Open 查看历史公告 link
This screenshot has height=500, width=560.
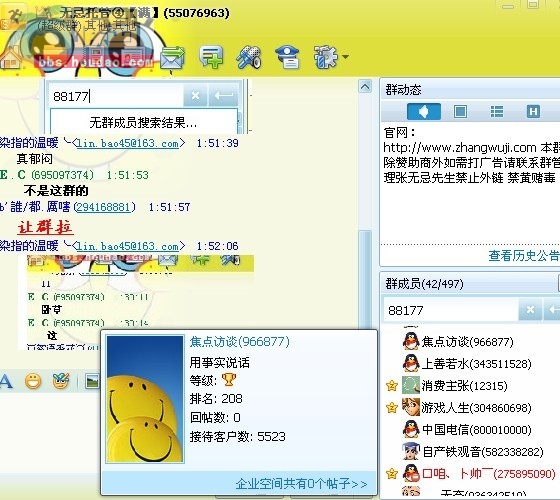[x=523, y=256]
